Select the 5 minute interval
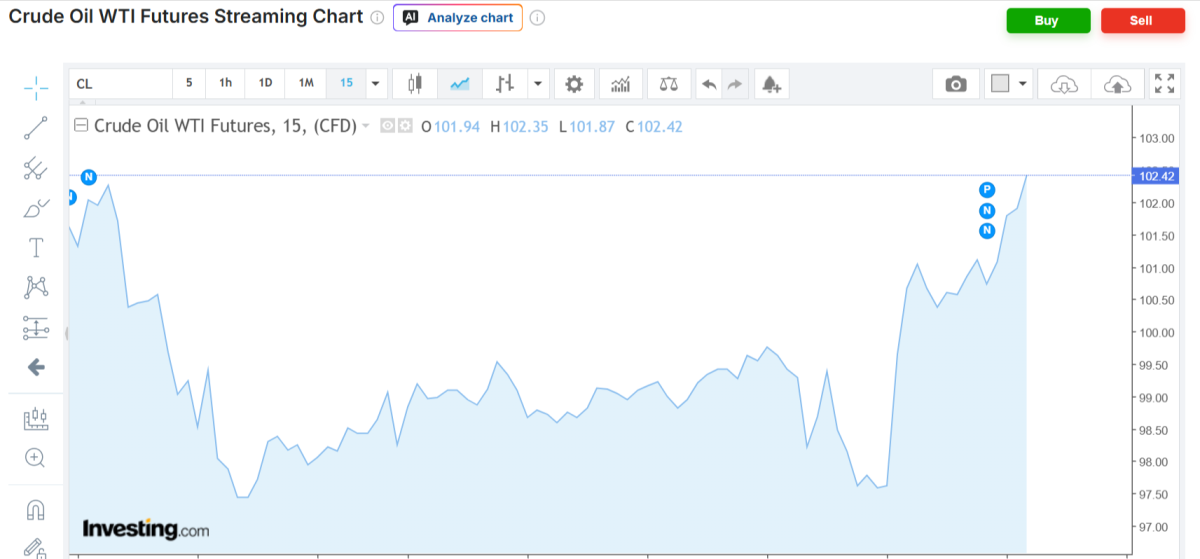The height and width of the screenshot is (559, 1200). point(189,83)
